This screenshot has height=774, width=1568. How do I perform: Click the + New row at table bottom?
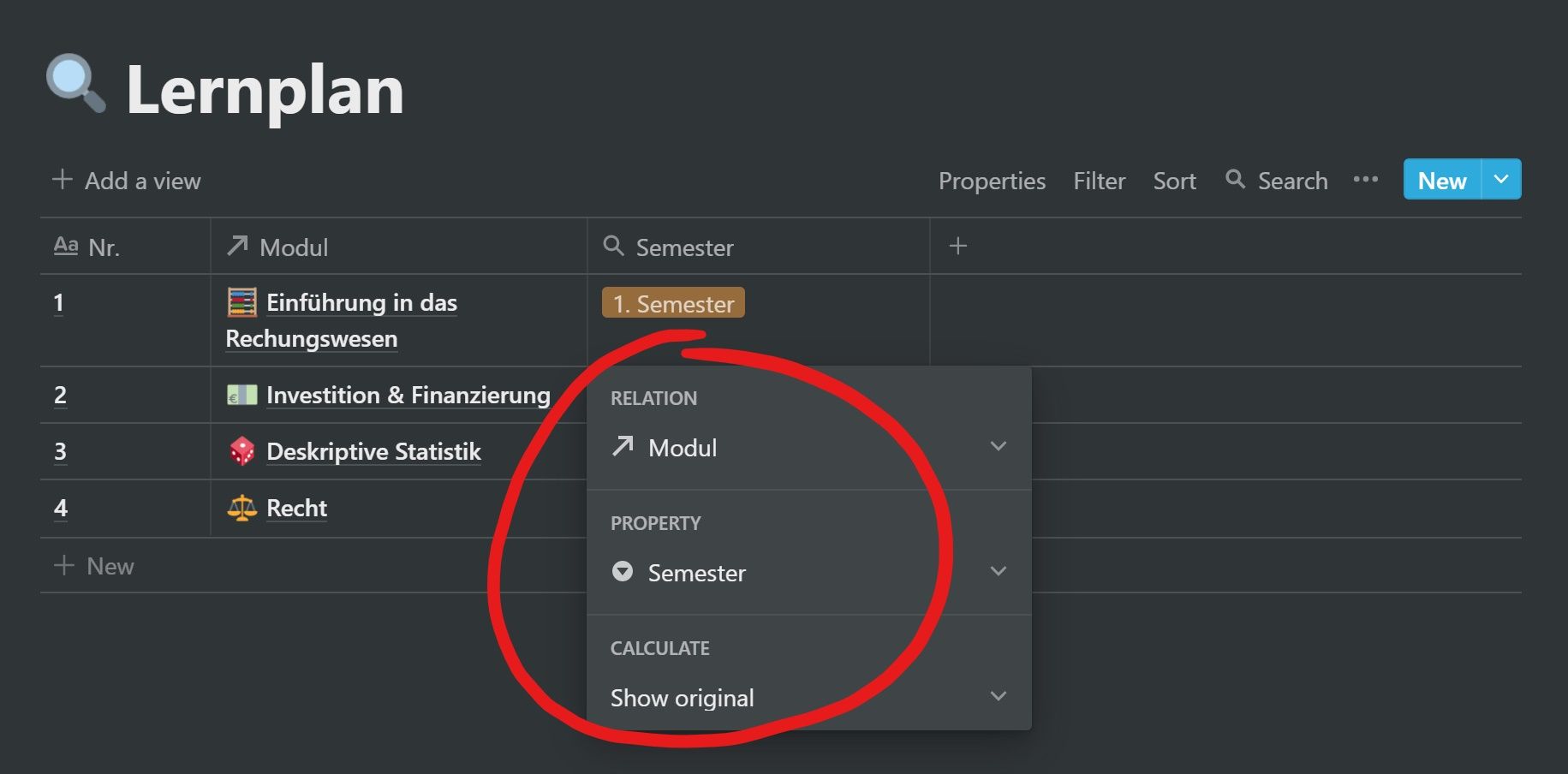(x=94, y=566)
